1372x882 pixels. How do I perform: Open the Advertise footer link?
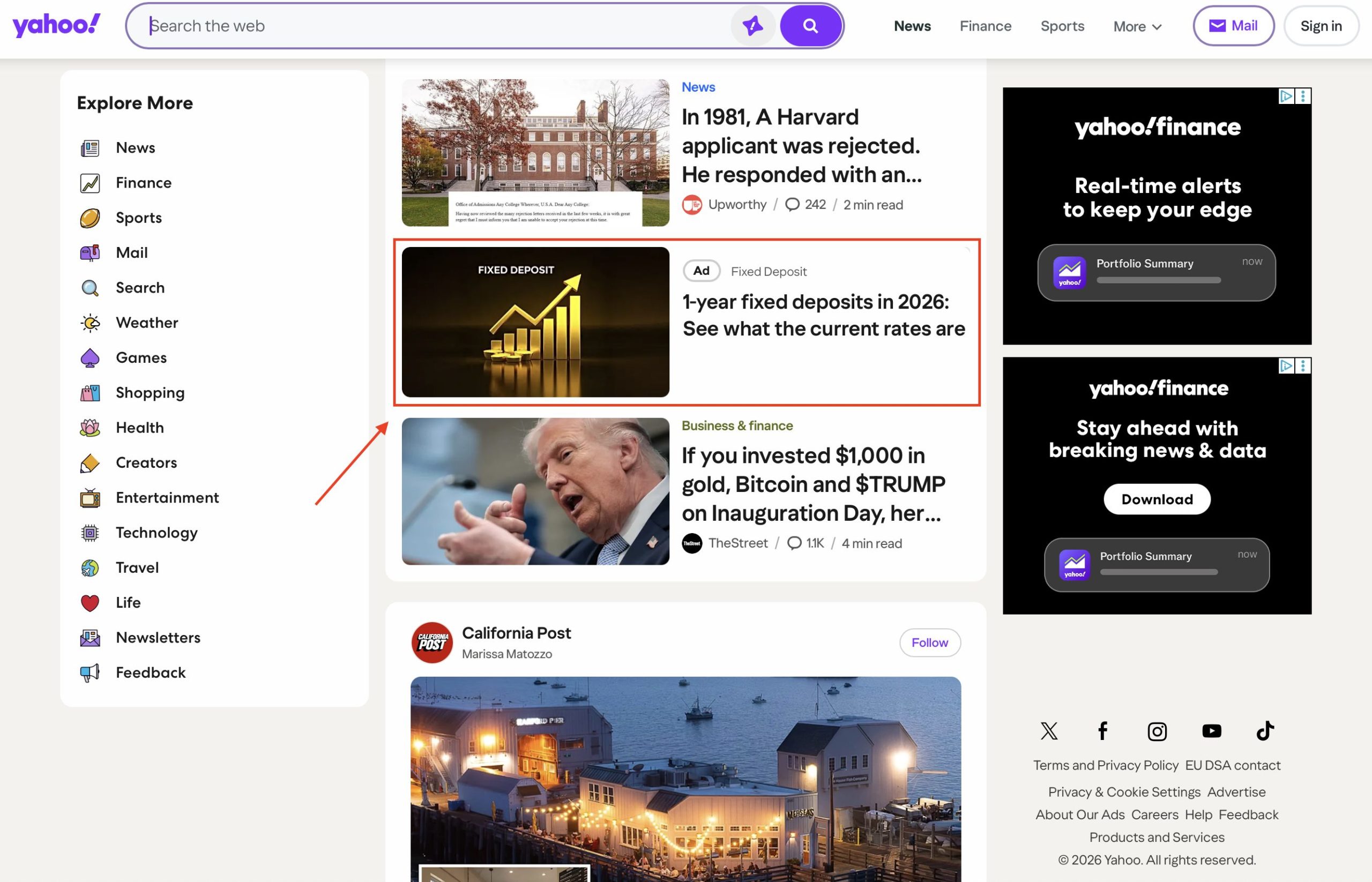coord(1236,792)
